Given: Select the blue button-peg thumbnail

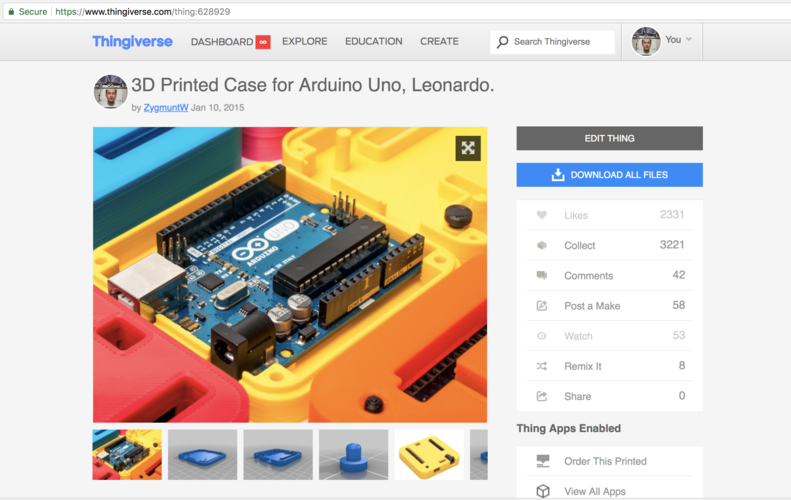Looking at the screenshot, I should pos(354,455).
